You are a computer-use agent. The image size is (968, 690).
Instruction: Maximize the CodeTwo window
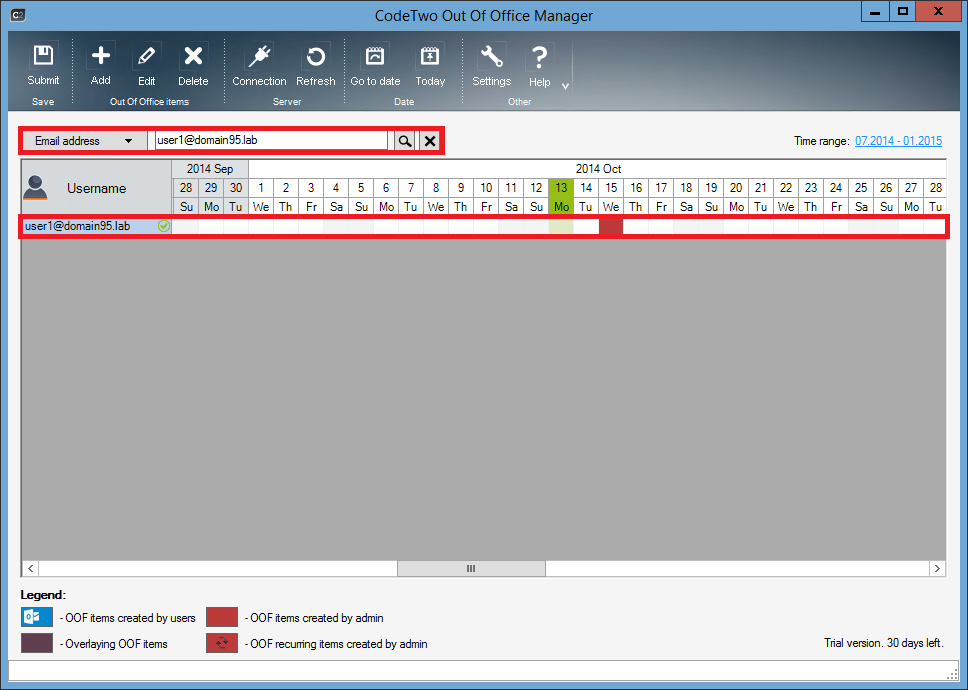pos(903,11)
